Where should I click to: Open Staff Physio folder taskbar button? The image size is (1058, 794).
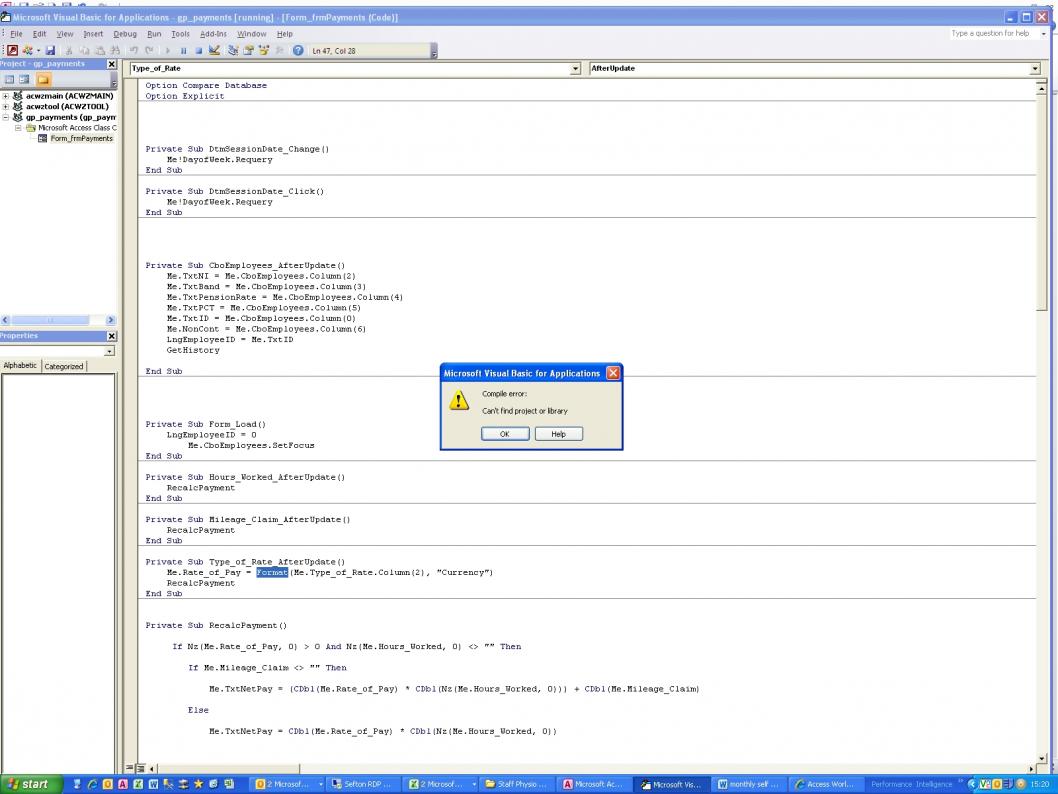[518, 784]
